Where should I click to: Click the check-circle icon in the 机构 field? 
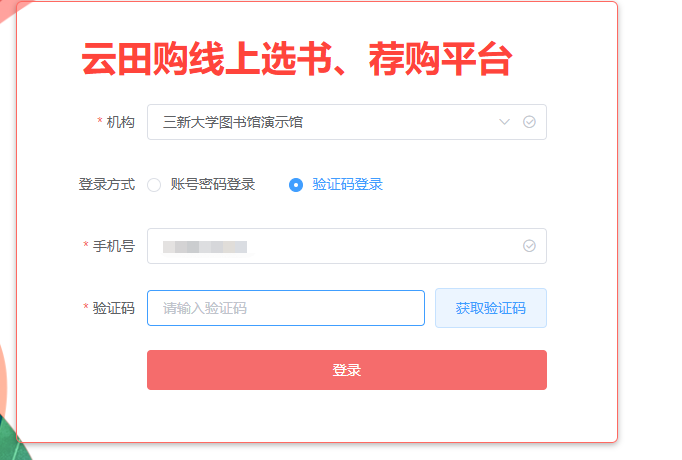point(530,122)
